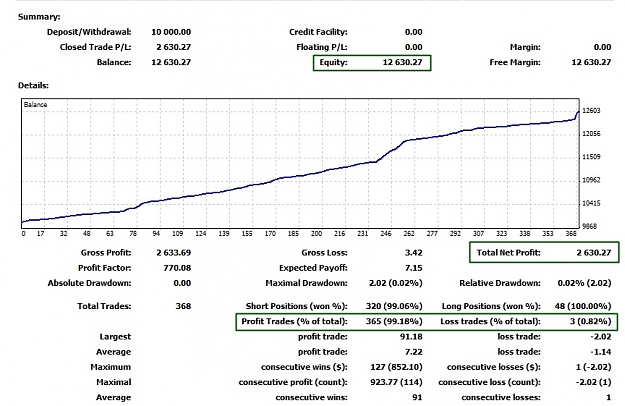Select the Credit Facility value 0.00
Screen dimensions: 625x406
[413, 32]
